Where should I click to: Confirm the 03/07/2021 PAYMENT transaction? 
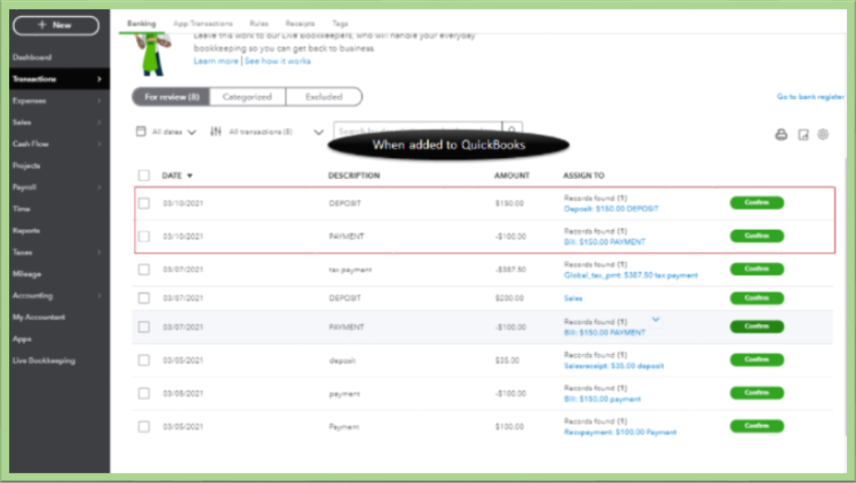pyautogui.click(x=757, y=326)
